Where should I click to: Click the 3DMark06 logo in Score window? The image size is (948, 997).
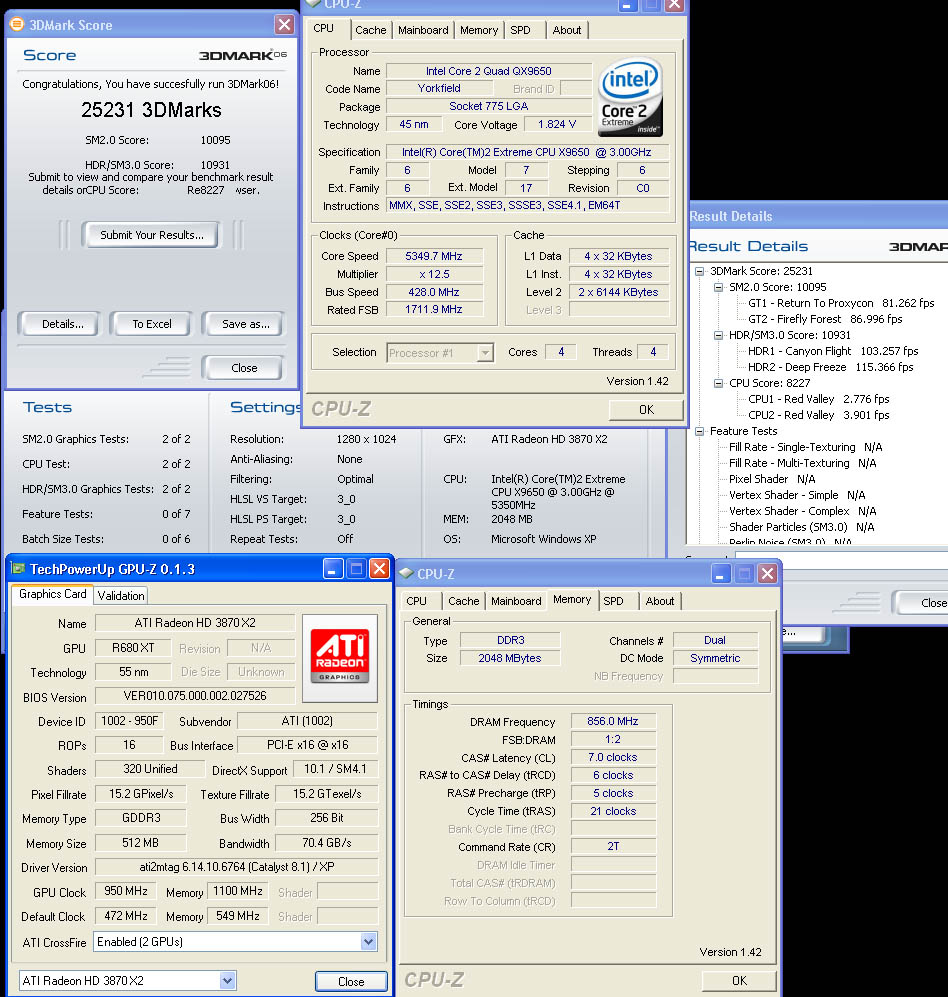click(242, 55)
